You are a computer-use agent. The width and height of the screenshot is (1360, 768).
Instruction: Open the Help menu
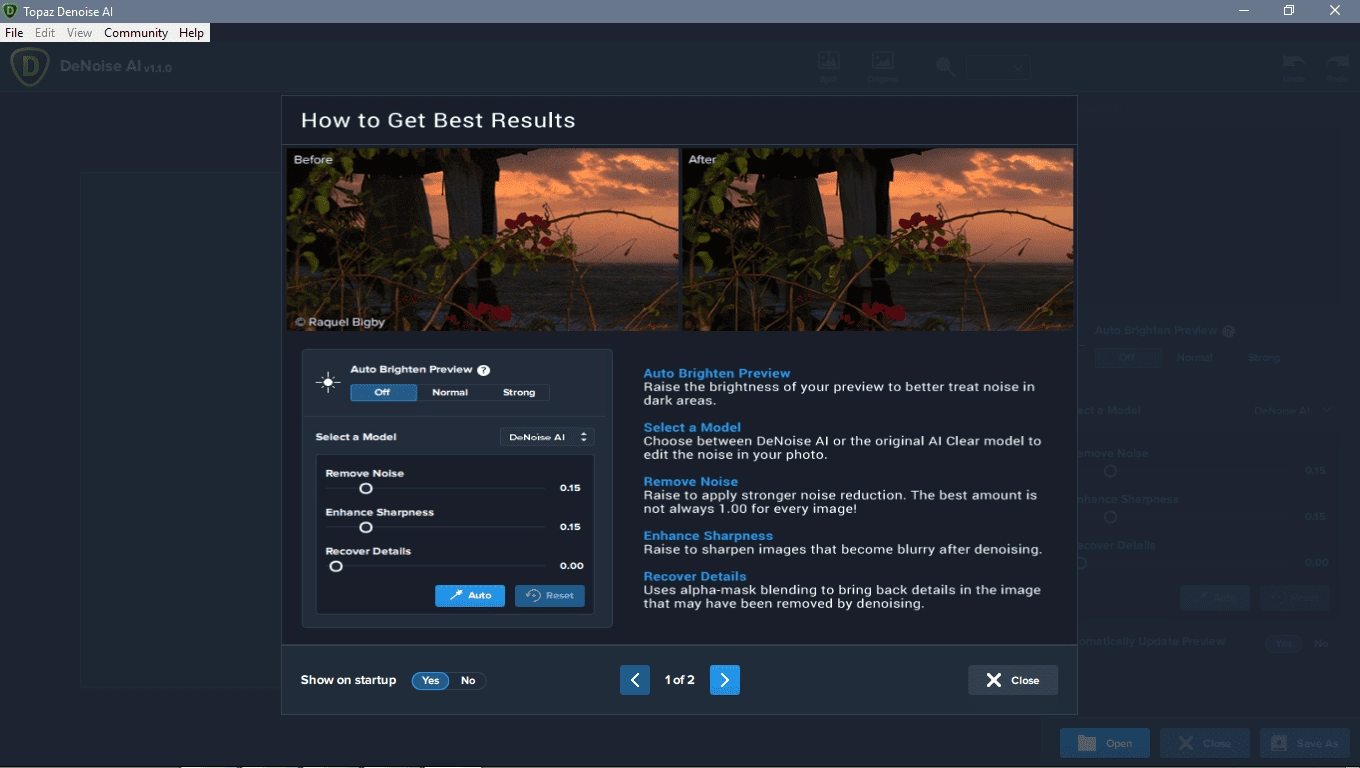coord(191,33)
